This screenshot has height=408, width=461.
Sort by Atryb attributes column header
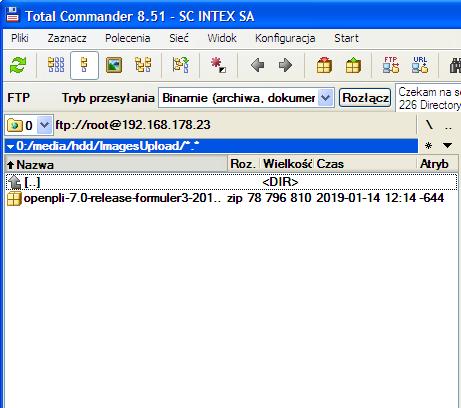(437, 164)
